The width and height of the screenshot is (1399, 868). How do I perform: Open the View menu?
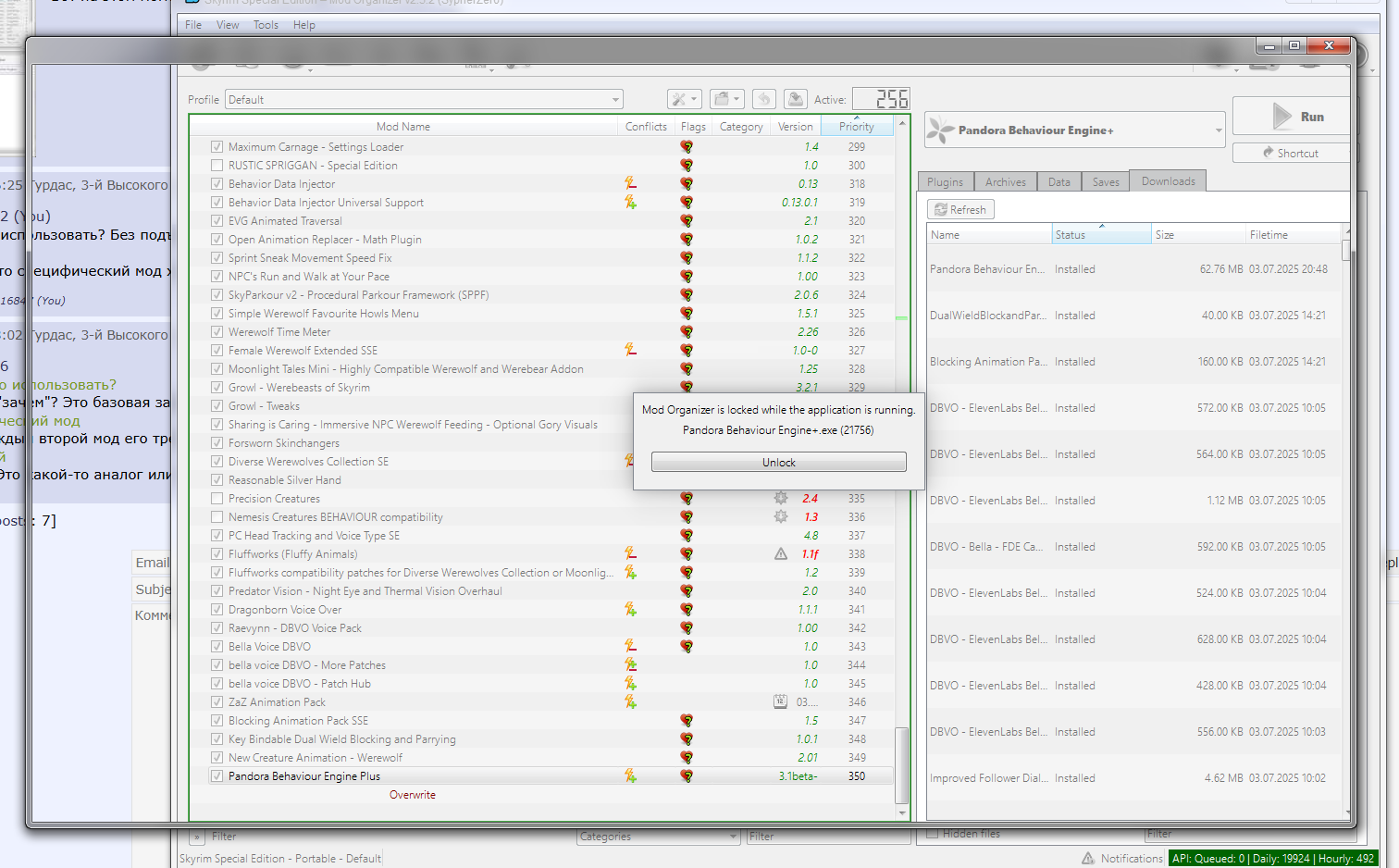point(228,25)
